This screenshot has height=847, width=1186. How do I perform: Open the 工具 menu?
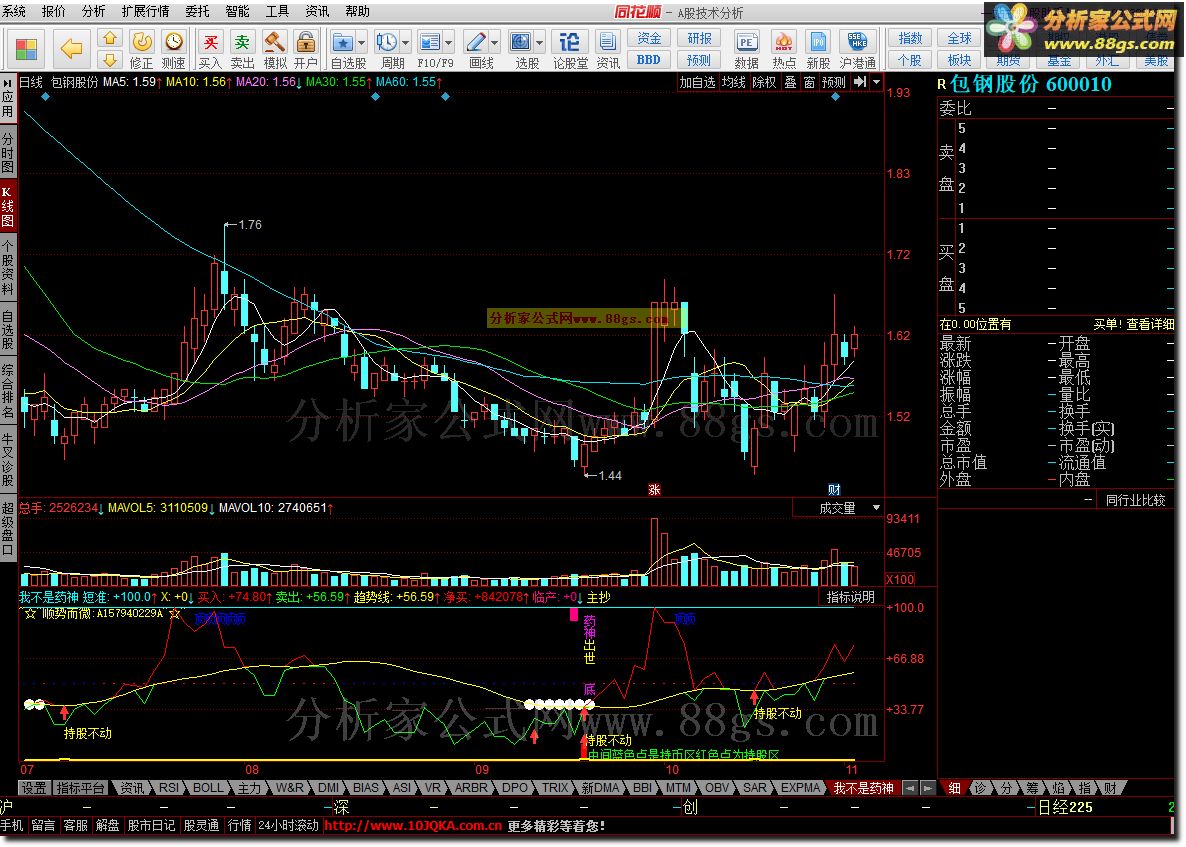pos(277,11)
